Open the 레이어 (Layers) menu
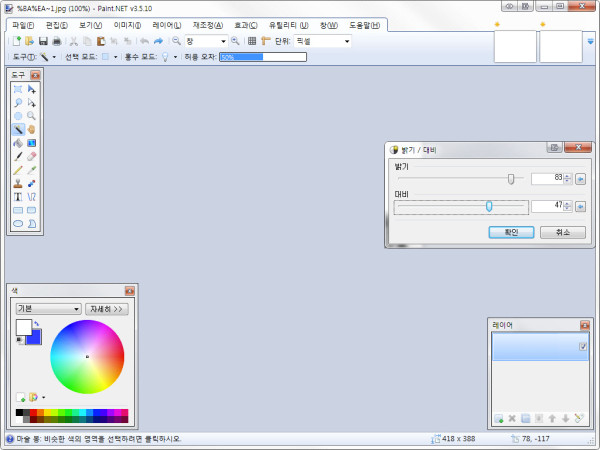The width and height of the screenshot is (600, 450). coord(166,24)
